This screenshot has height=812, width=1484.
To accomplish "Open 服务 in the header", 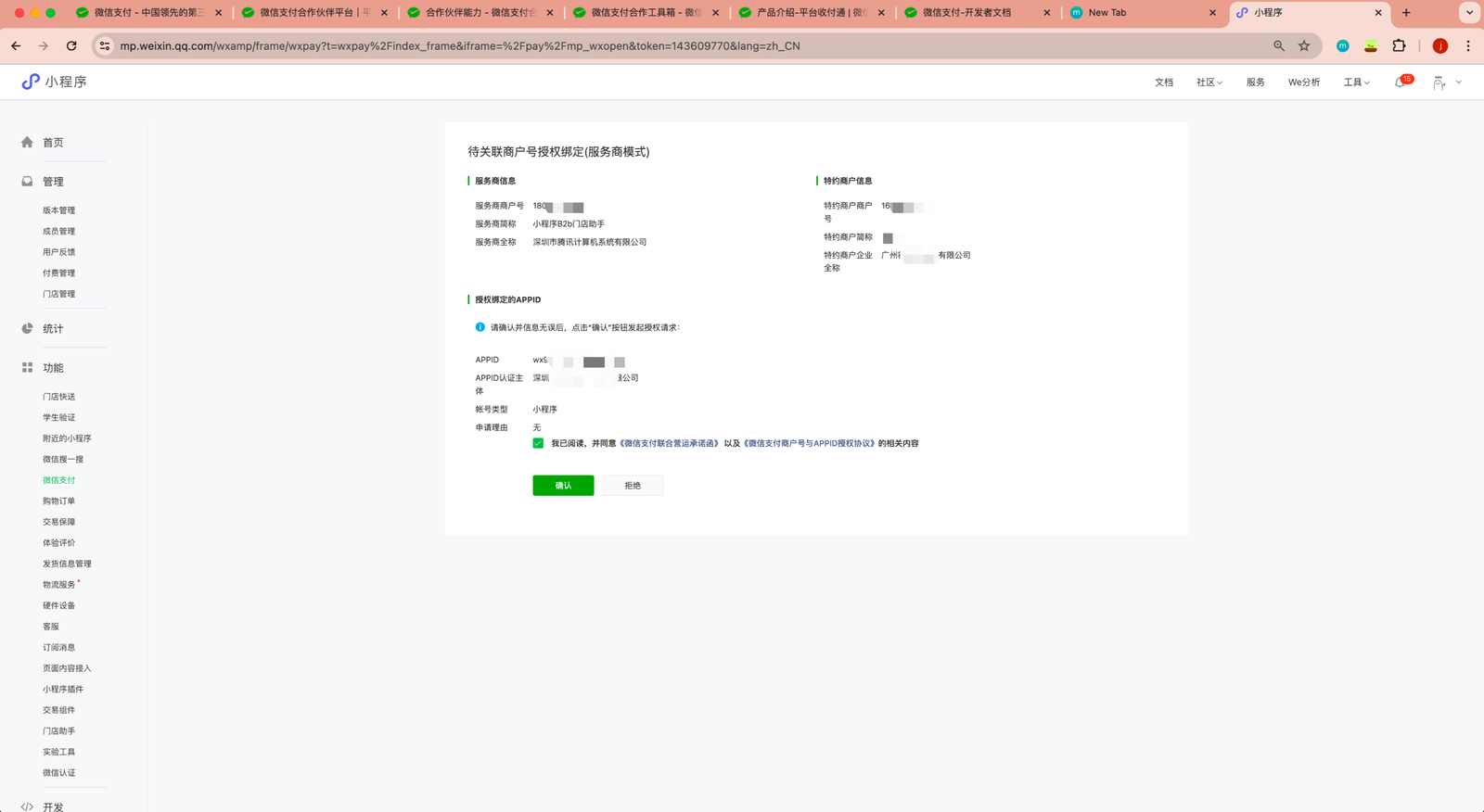I will [x=1256, y=82].
